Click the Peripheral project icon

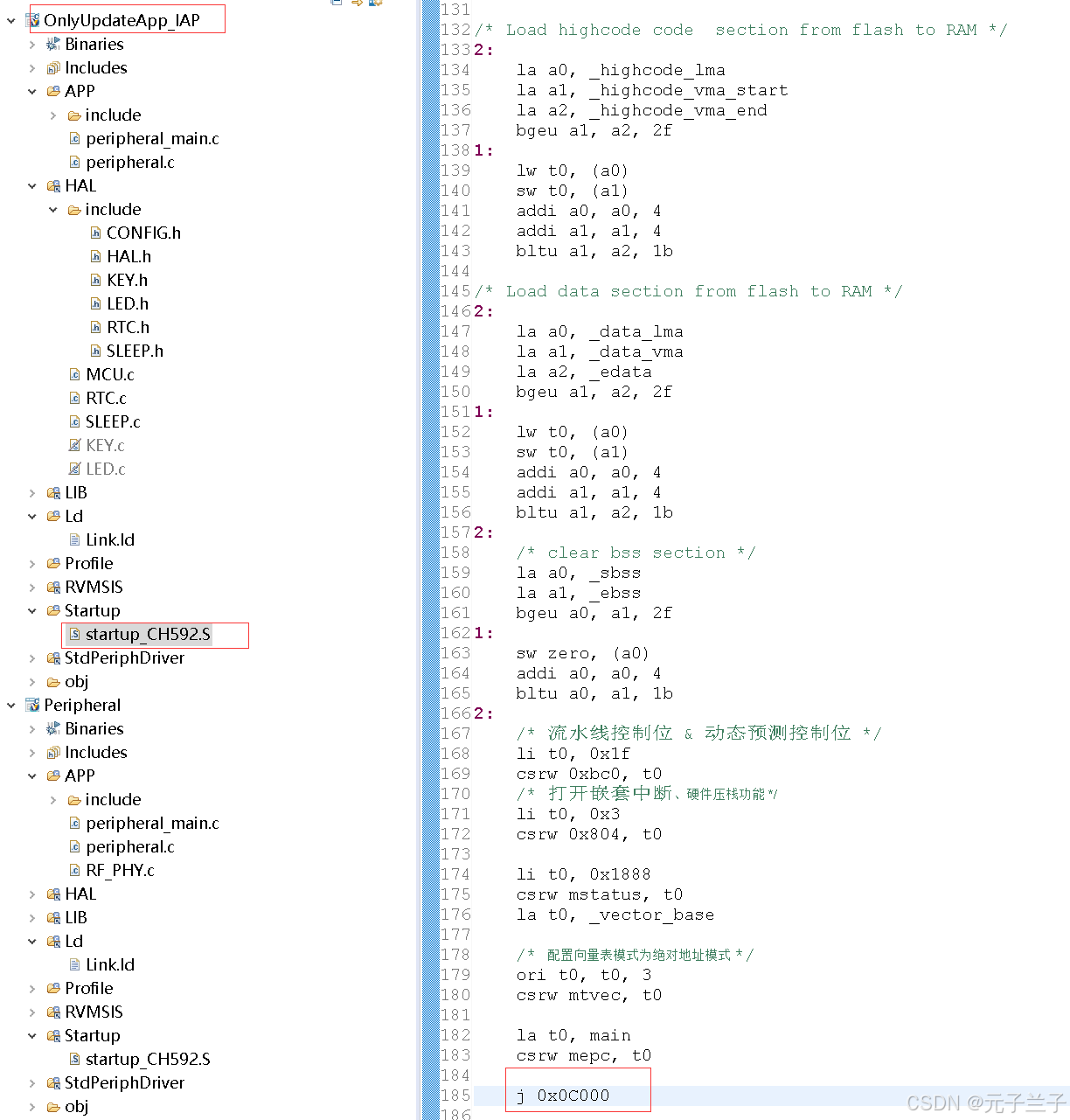tap(33, 705)
